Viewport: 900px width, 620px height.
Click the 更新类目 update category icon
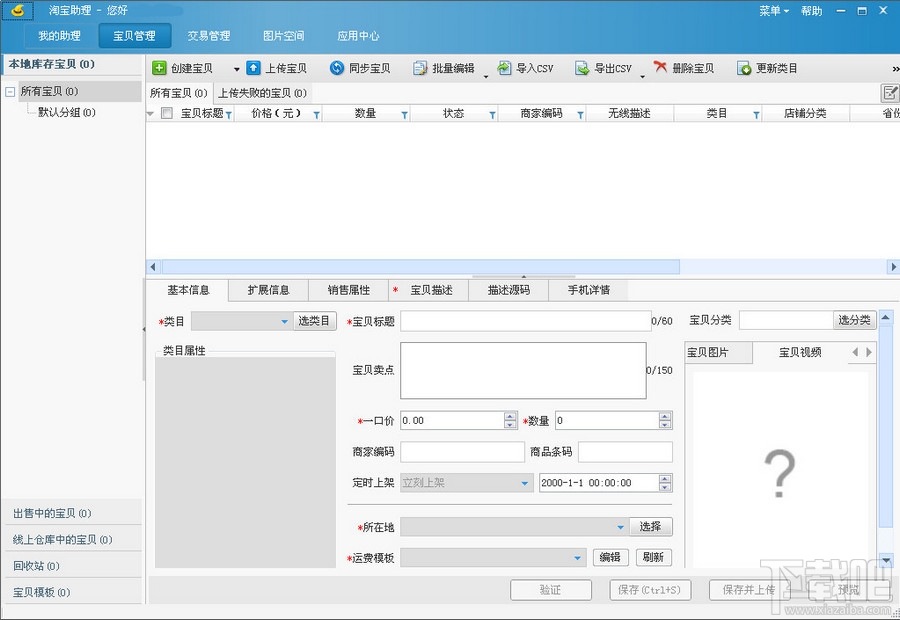click(744, 68)
